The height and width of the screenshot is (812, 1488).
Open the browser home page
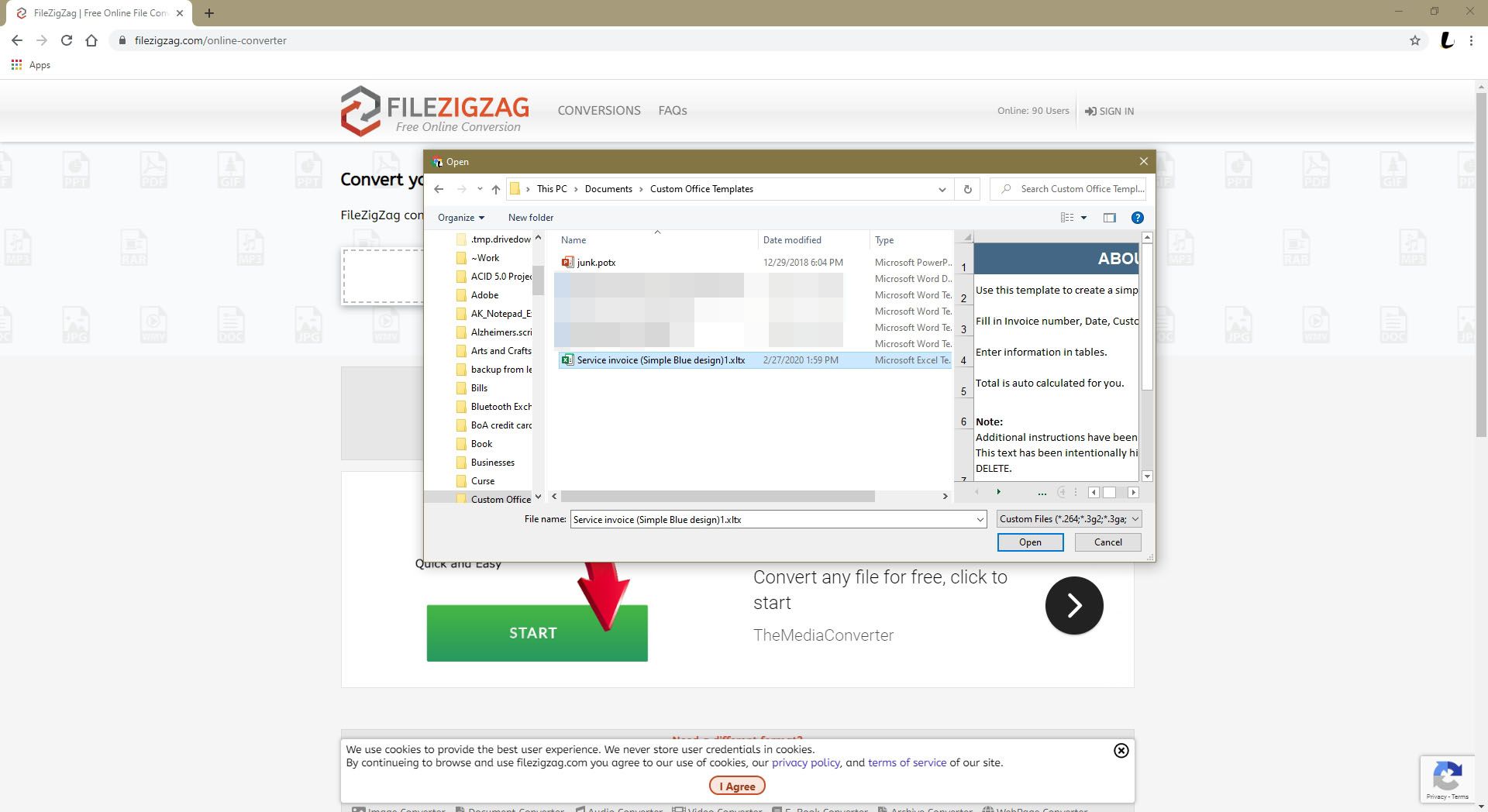[91, 40]
